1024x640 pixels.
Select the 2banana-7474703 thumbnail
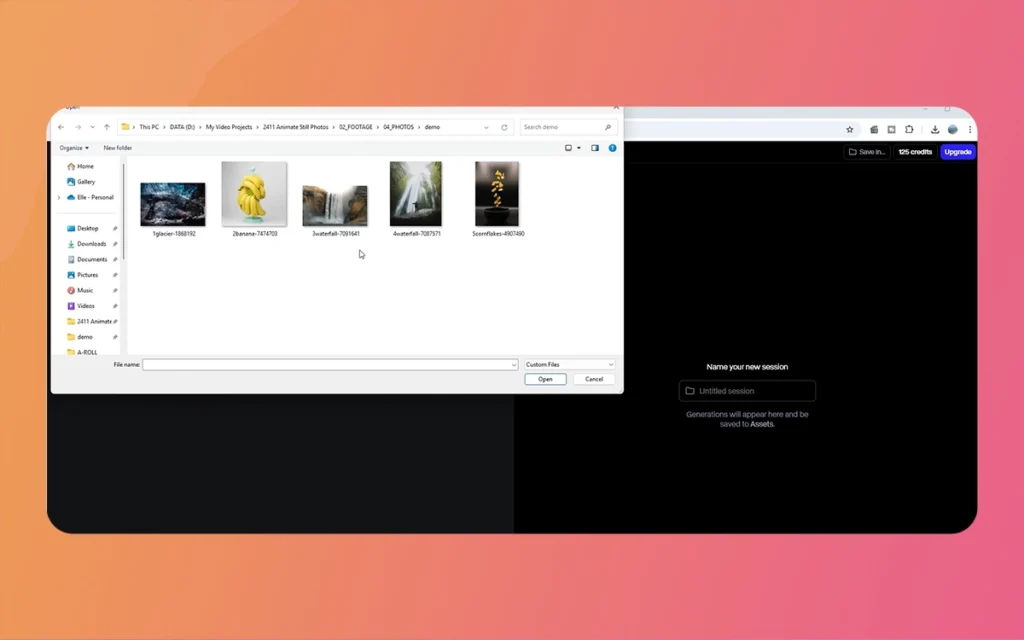click(x=254, y=194)
